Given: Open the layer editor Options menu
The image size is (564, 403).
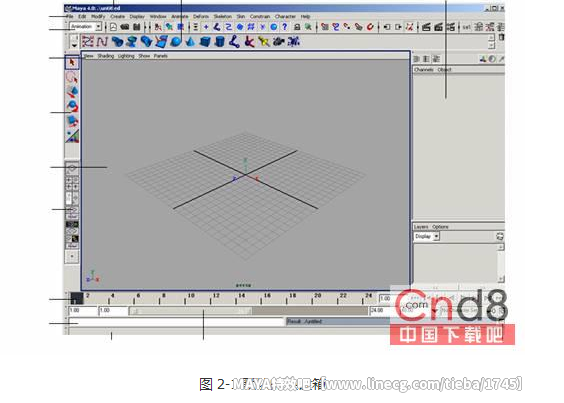Looking at the screenshot, I should 440,227.
